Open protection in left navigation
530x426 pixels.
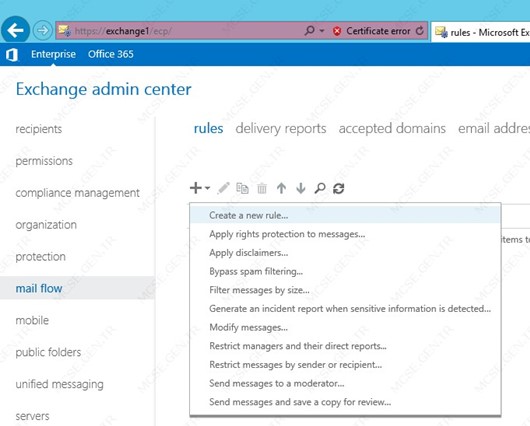[x=41, y=257]
